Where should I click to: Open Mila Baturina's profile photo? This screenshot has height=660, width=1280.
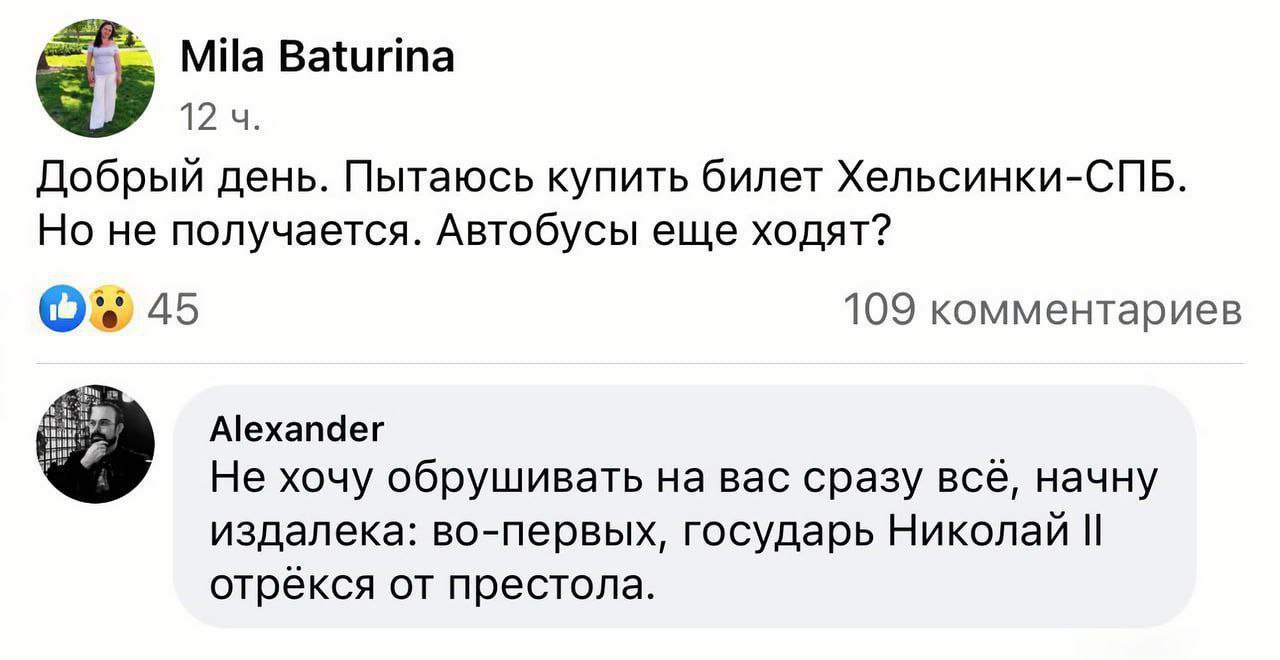pyautogui.click(x=95, y=78)
